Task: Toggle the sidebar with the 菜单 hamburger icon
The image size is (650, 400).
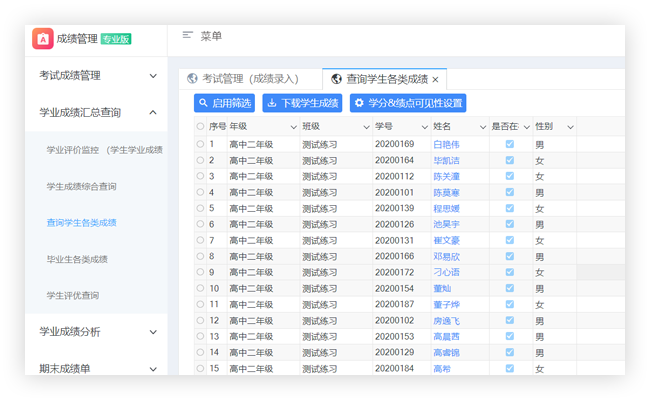Action: click(x=187, y=36)
